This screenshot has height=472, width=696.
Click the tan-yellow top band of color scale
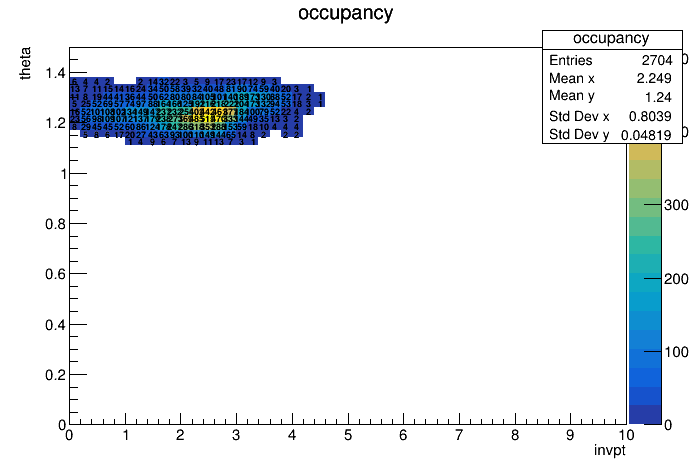[x=645, y=152]
